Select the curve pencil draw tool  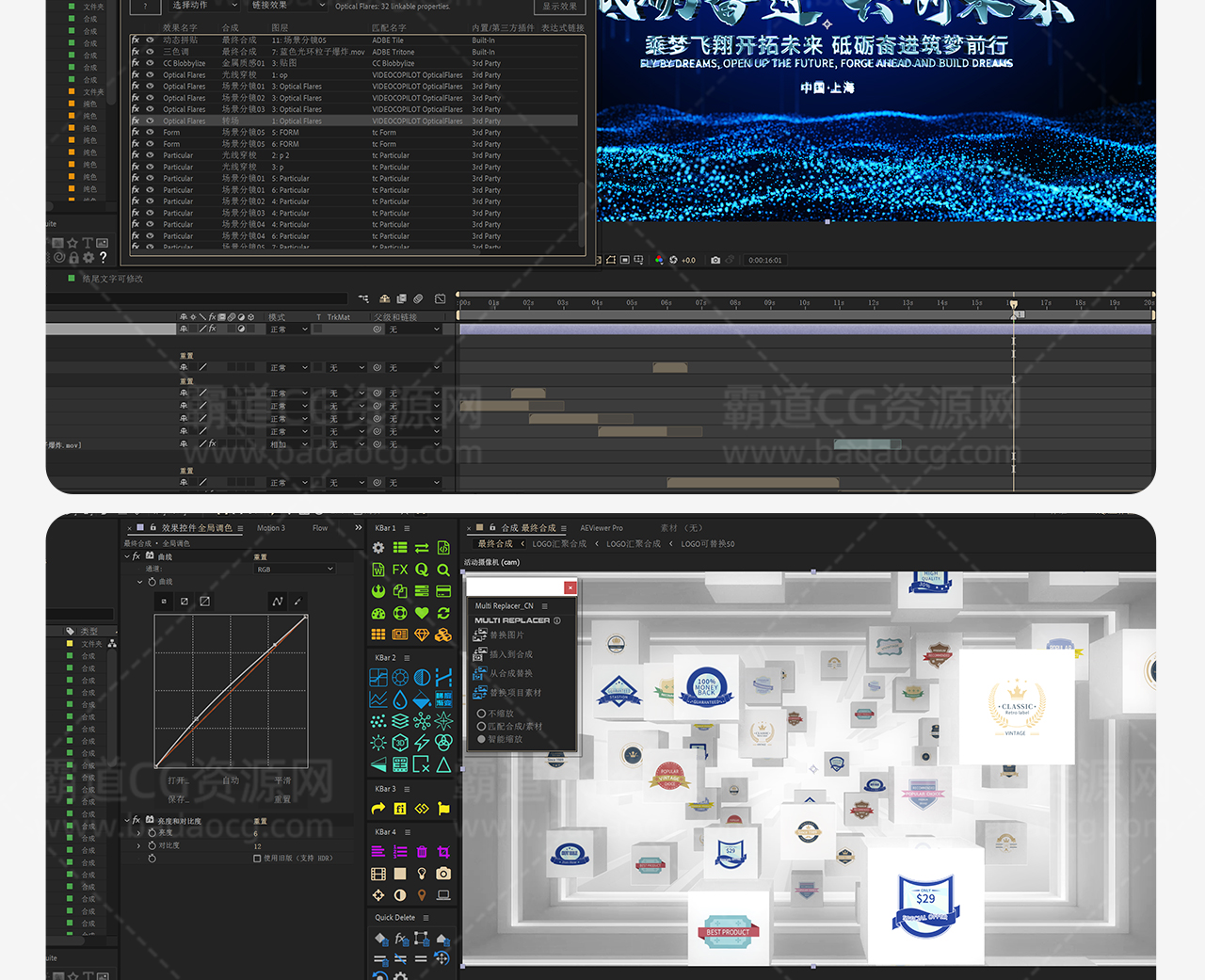[x=297, y=601]
